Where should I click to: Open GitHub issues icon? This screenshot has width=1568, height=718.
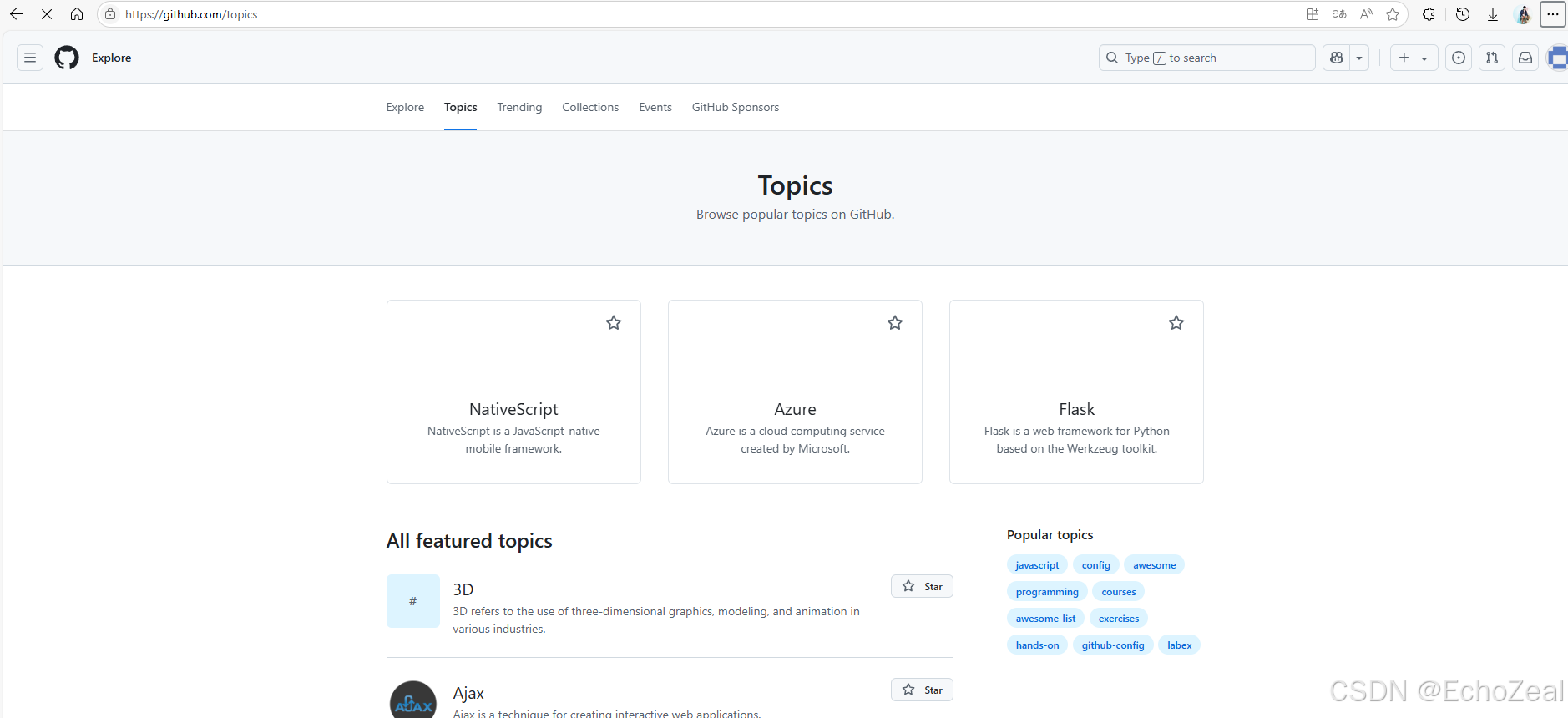(1459, 58)
